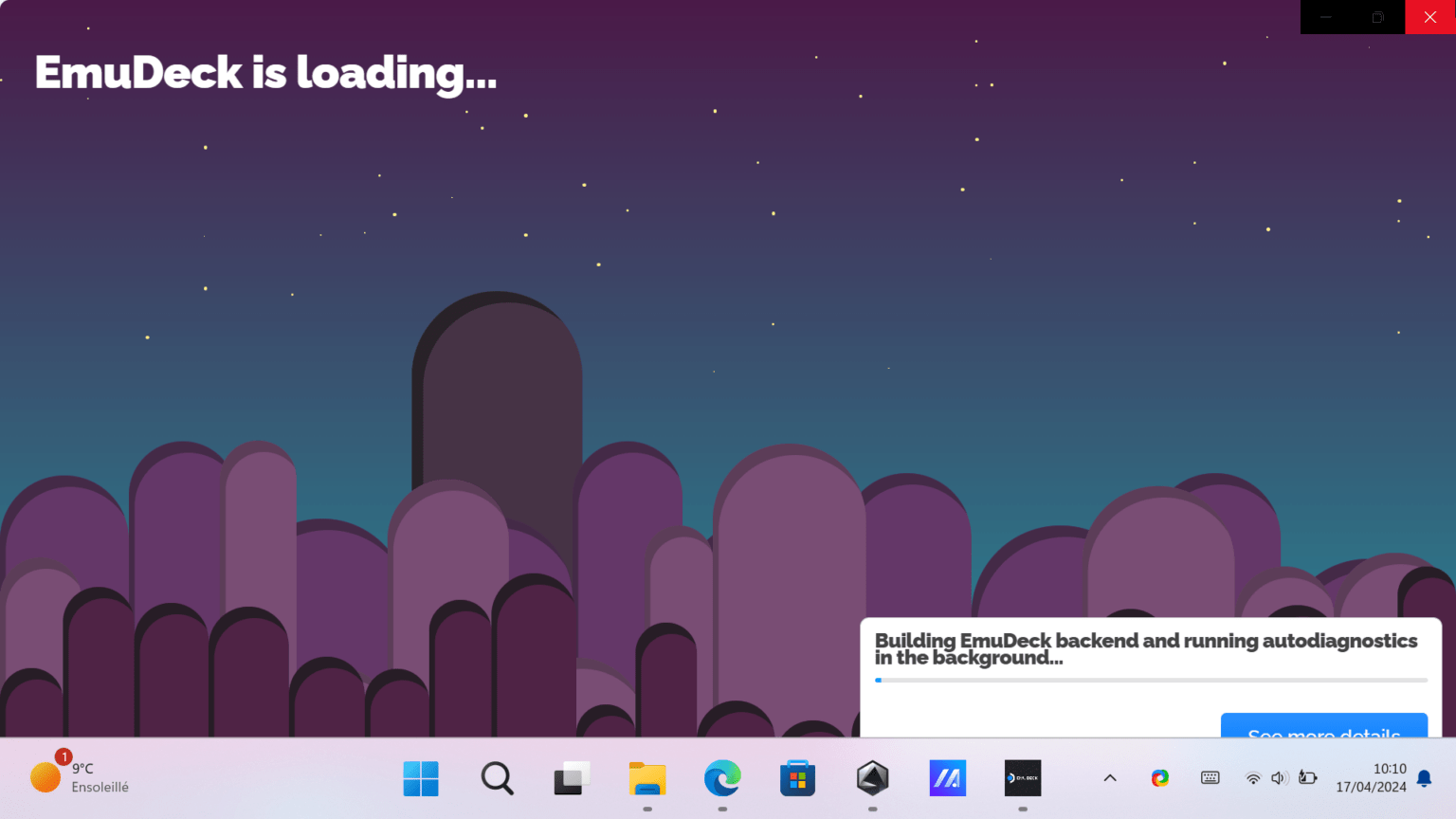Open the clock showing 10:10
This screenshot has width=1456, height=819.
point(1372,778)
